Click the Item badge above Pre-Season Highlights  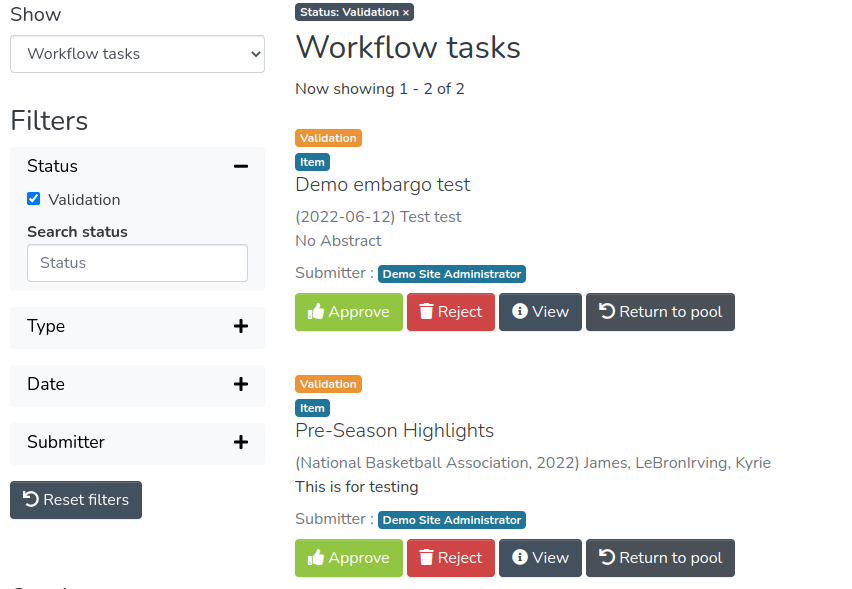(312, 408)
